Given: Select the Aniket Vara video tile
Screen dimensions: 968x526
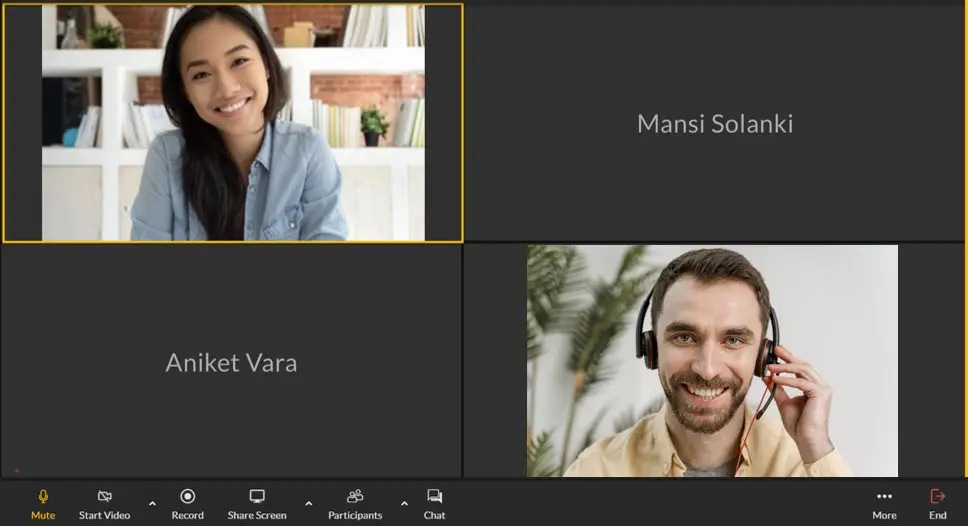Looking at the screenshot, I should pos(232,361).
